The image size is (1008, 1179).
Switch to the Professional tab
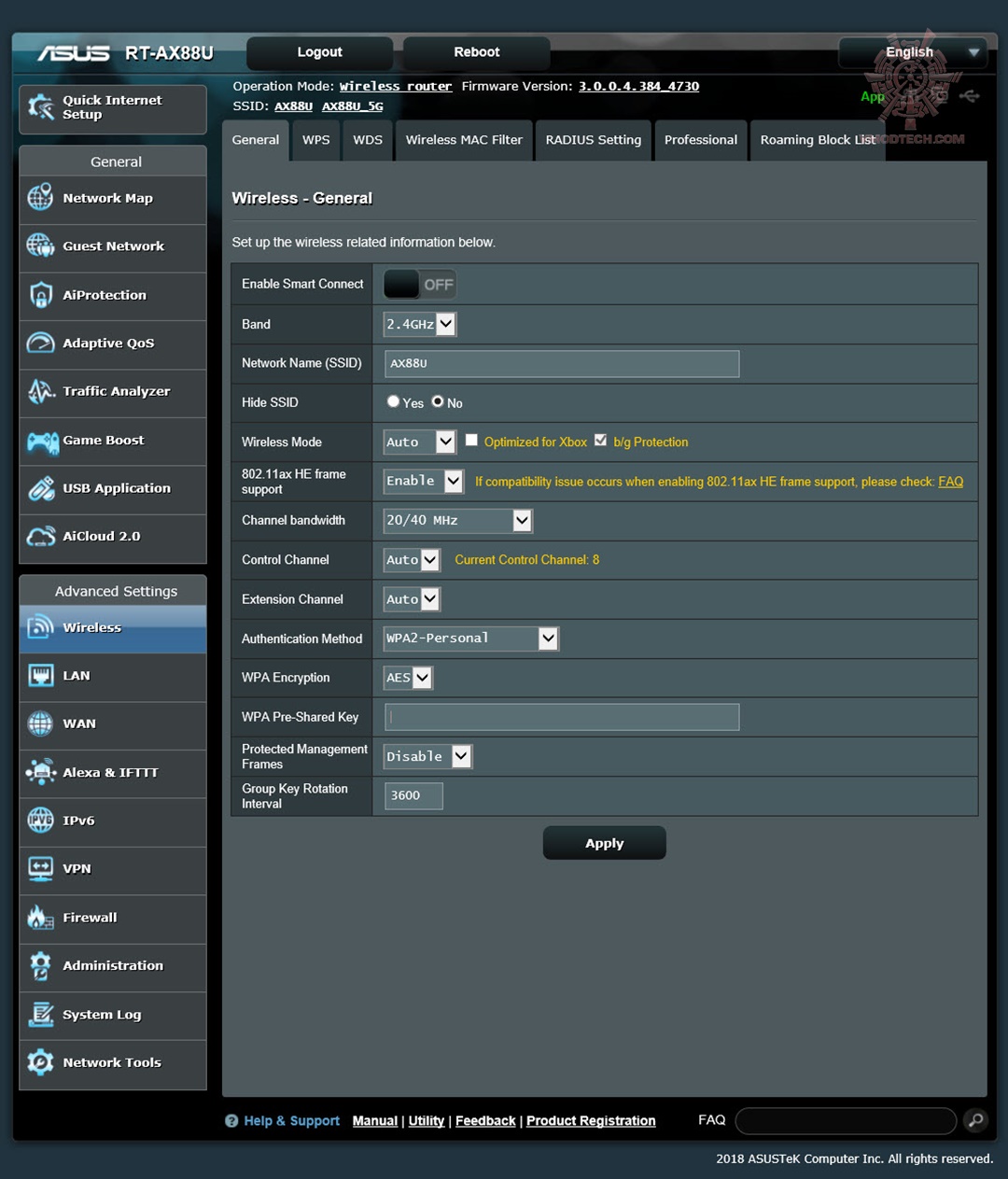pos(701,140)
